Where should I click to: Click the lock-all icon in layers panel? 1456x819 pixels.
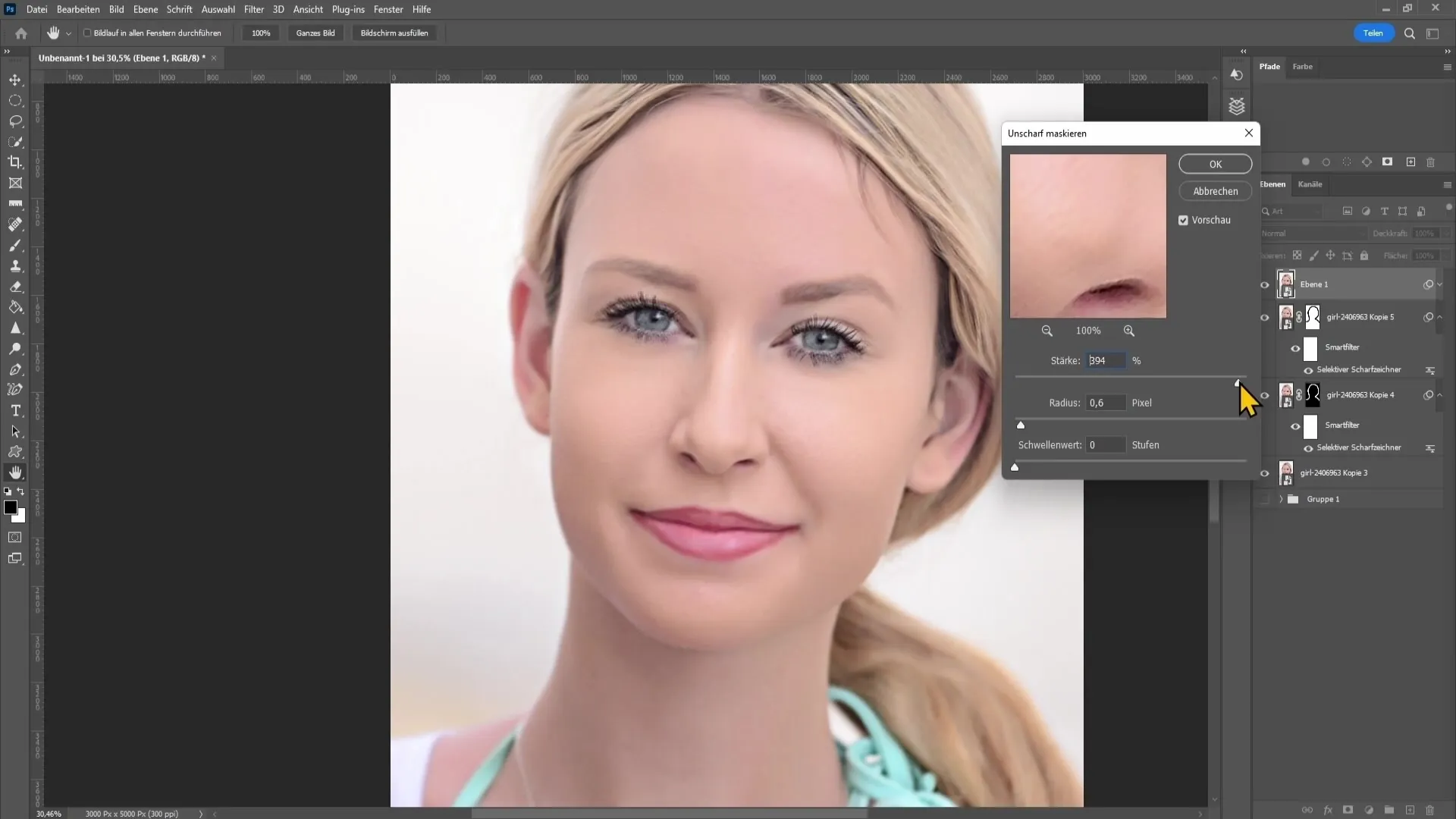click(x=1364, y=256)
